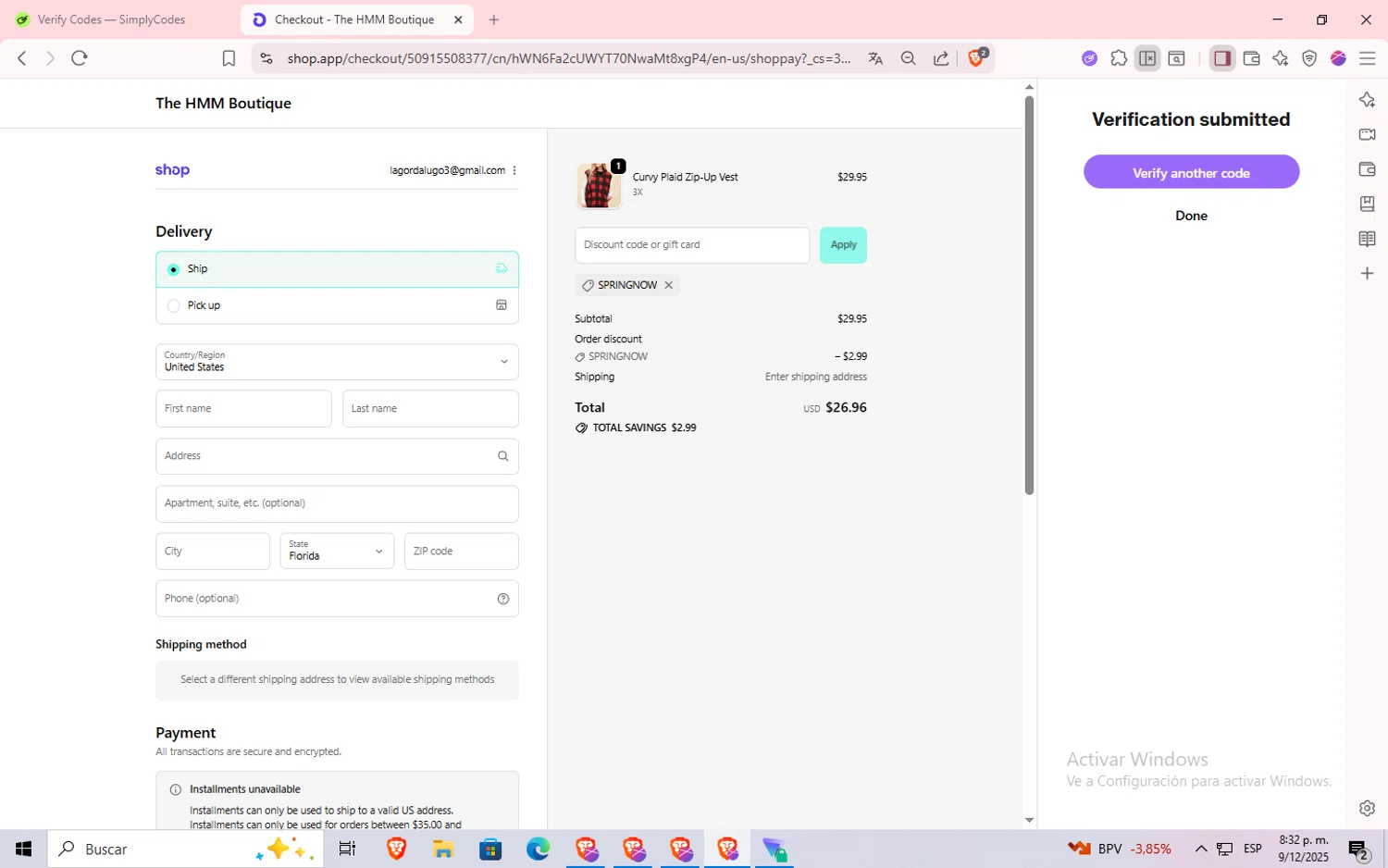Open the zoom magnifier in address bar
The image size is (1388, 868).
coord(908,58)
